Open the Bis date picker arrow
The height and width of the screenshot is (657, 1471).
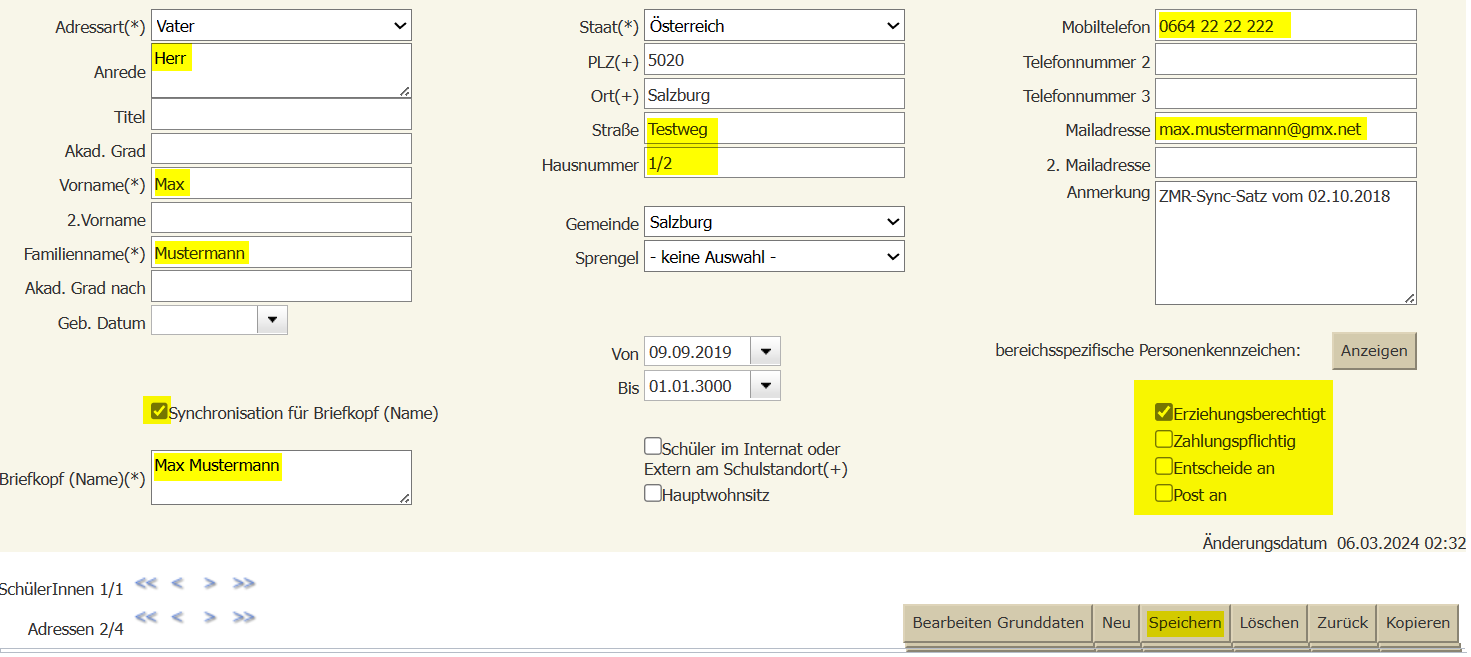pyautogui.click(x=766, y=386)
